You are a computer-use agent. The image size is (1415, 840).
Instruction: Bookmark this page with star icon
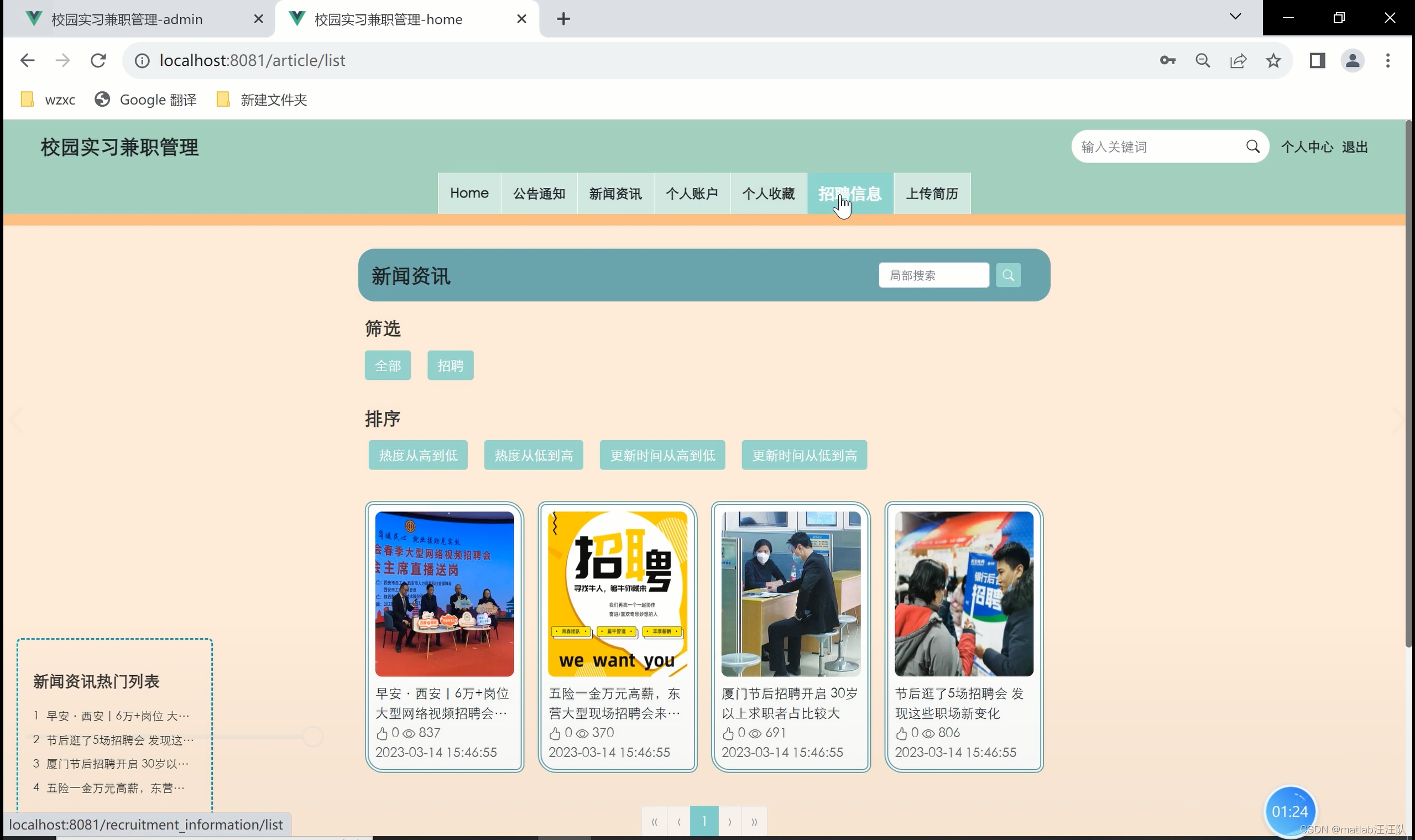(1273, 61)
